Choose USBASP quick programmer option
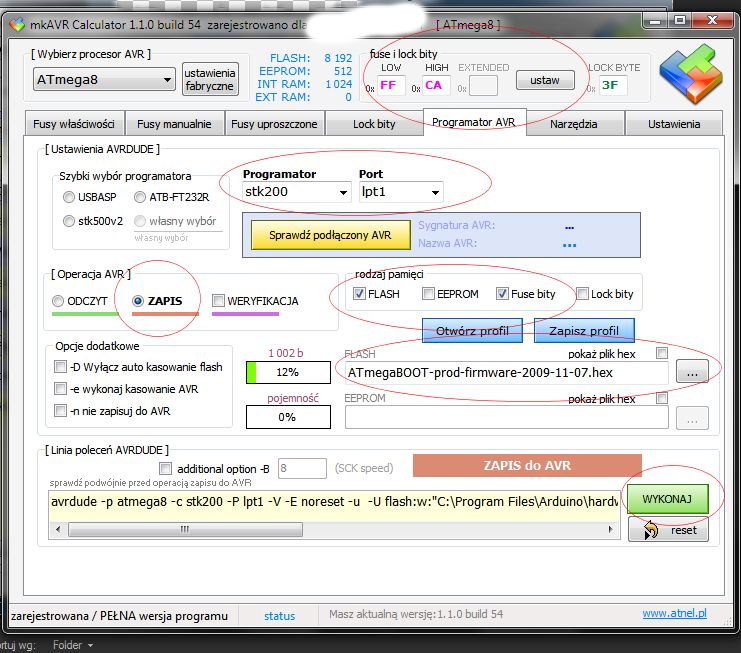This screenshot has height=653, width=741. 69,197
